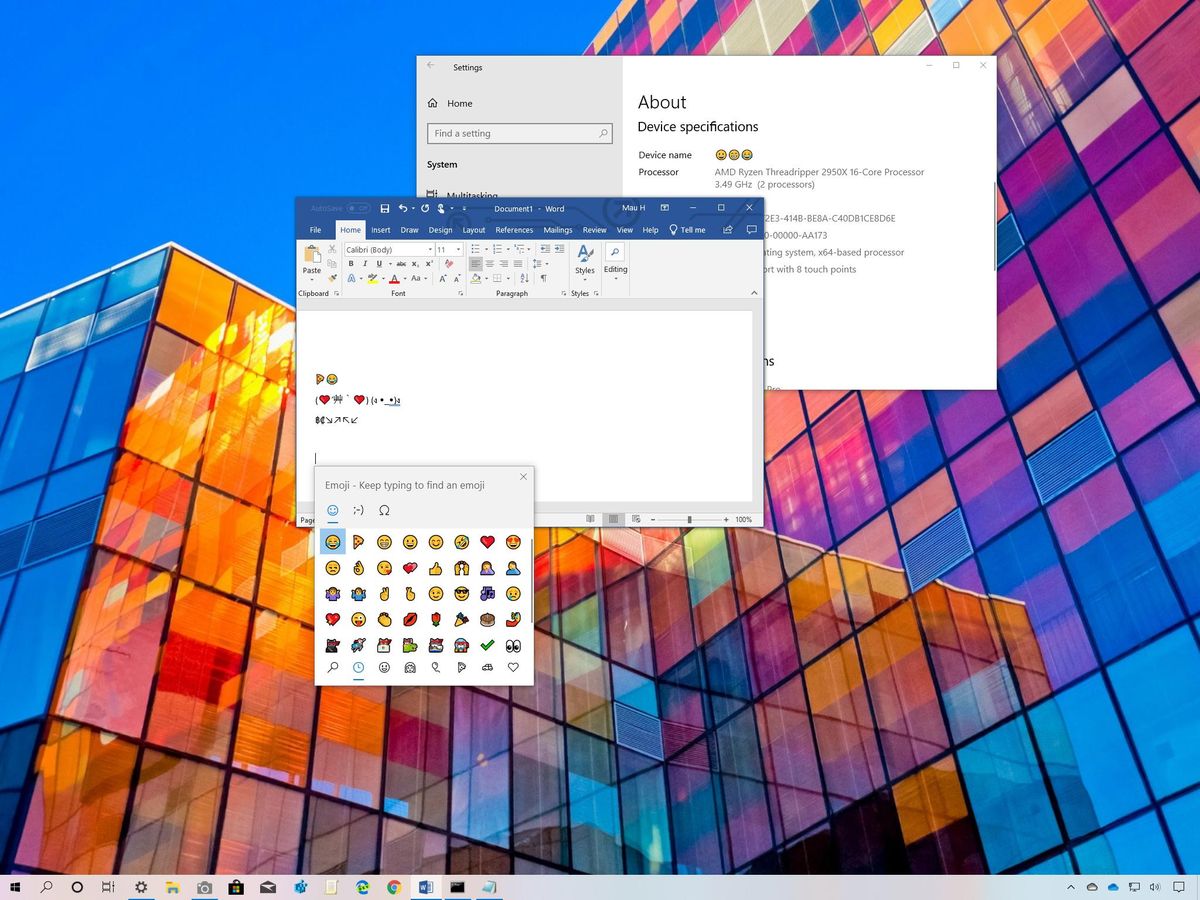
Task: Open the Review tab in Word
Action: pyautogui.click(x=595, y=230)
